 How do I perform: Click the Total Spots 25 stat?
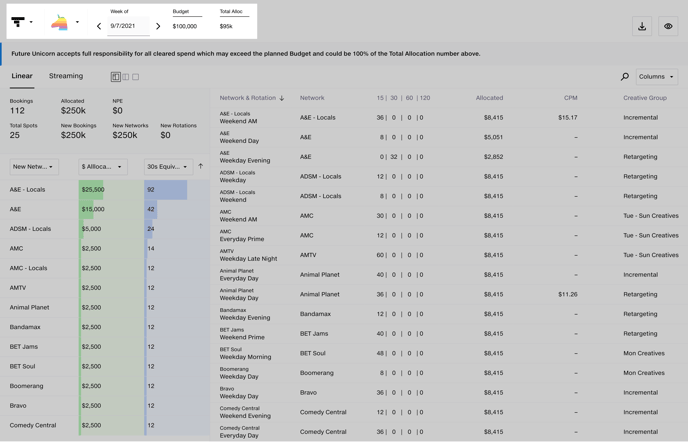click(x=23, y=131)
